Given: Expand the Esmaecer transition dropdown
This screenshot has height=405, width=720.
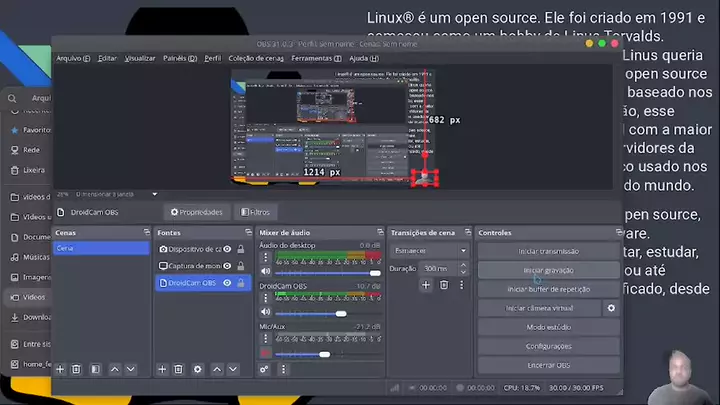Looking at the screenshot, I should coord(463,251).
